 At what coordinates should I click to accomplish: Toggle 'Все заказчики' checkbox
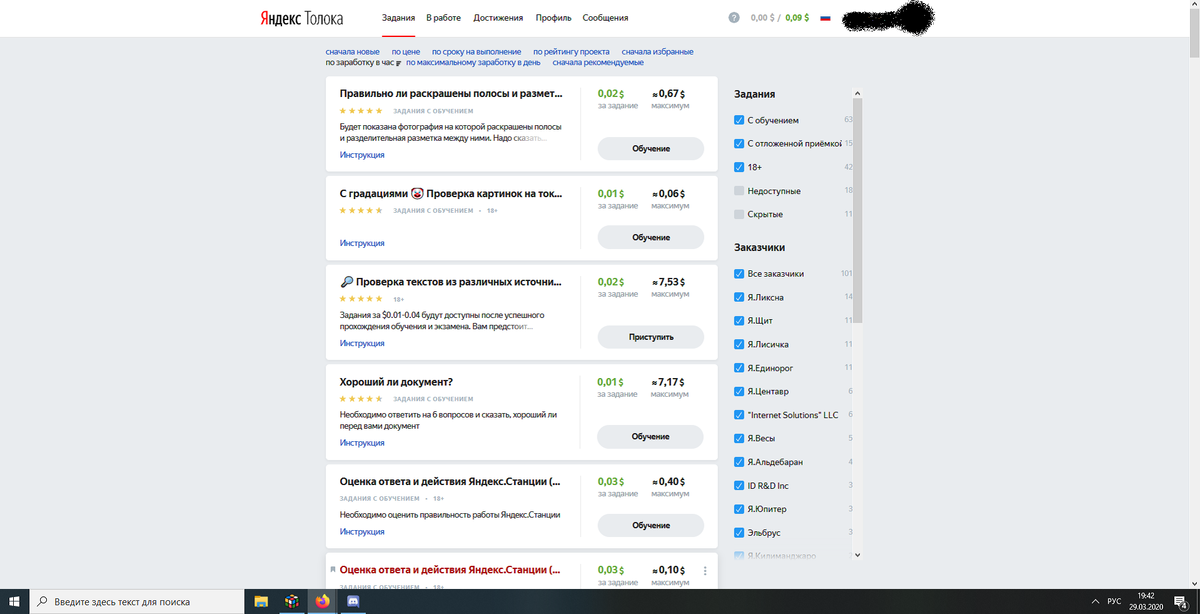coord(739,273)
